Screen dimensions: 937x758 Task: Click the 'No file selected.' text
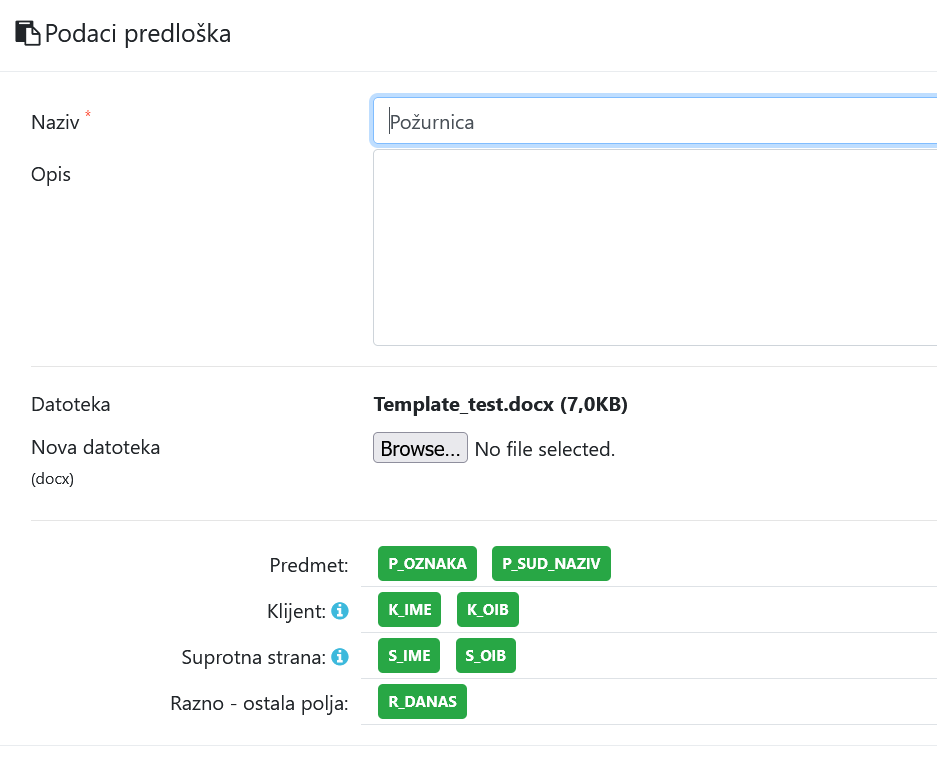click(x=544, y=449)
